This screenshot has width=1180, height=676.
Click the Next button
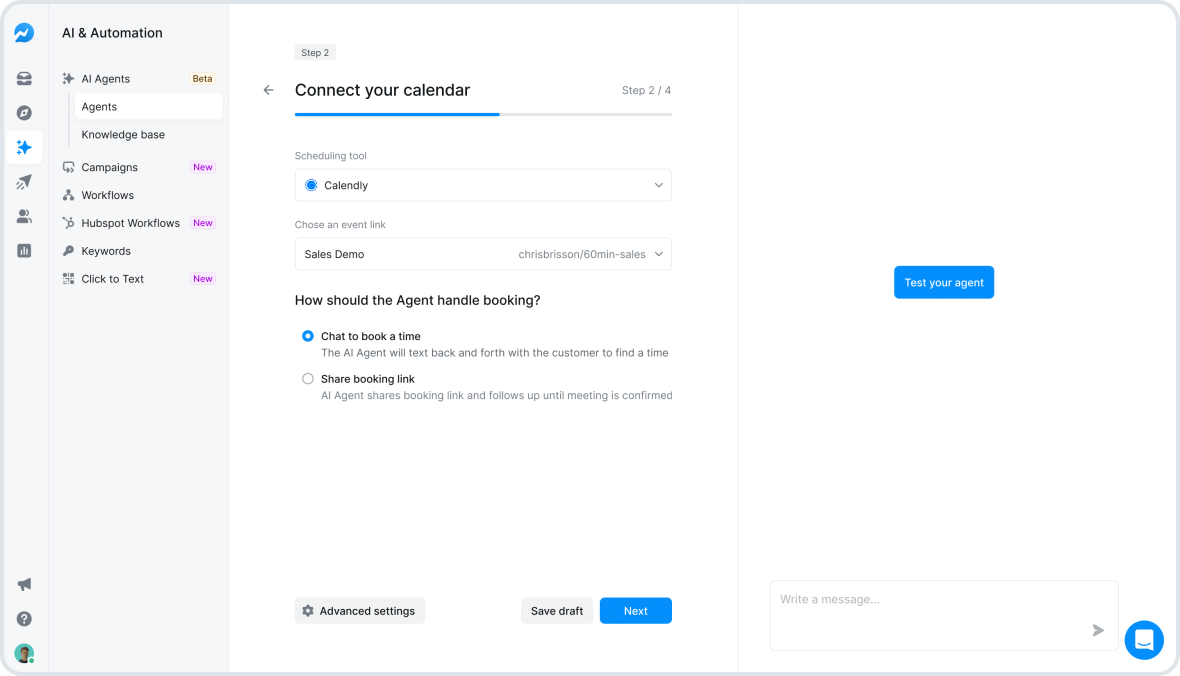click(635, 611)
